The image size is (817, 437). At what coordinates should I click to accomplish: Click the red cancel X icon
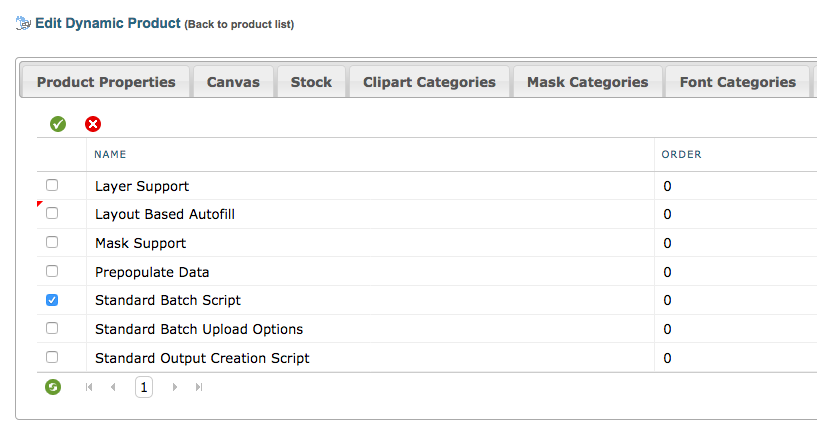[93, 124]
